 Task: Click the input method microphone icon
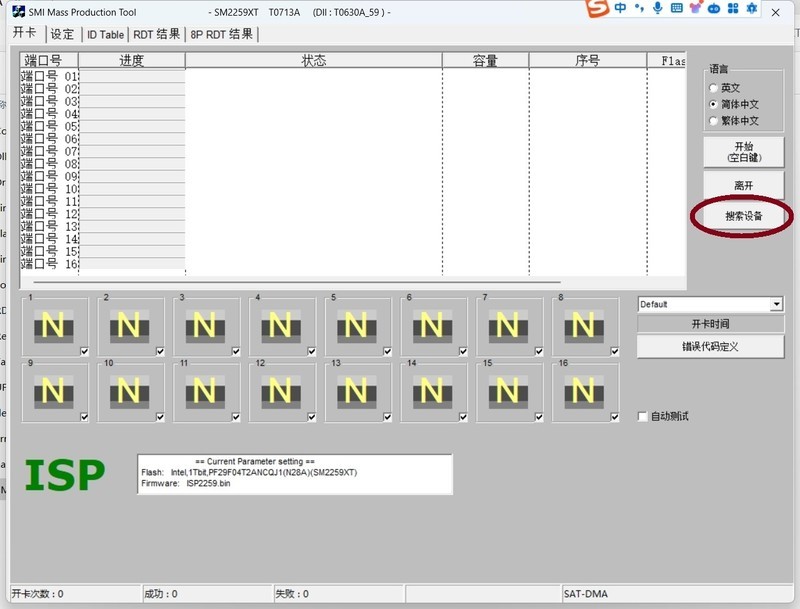click(658, 8)
